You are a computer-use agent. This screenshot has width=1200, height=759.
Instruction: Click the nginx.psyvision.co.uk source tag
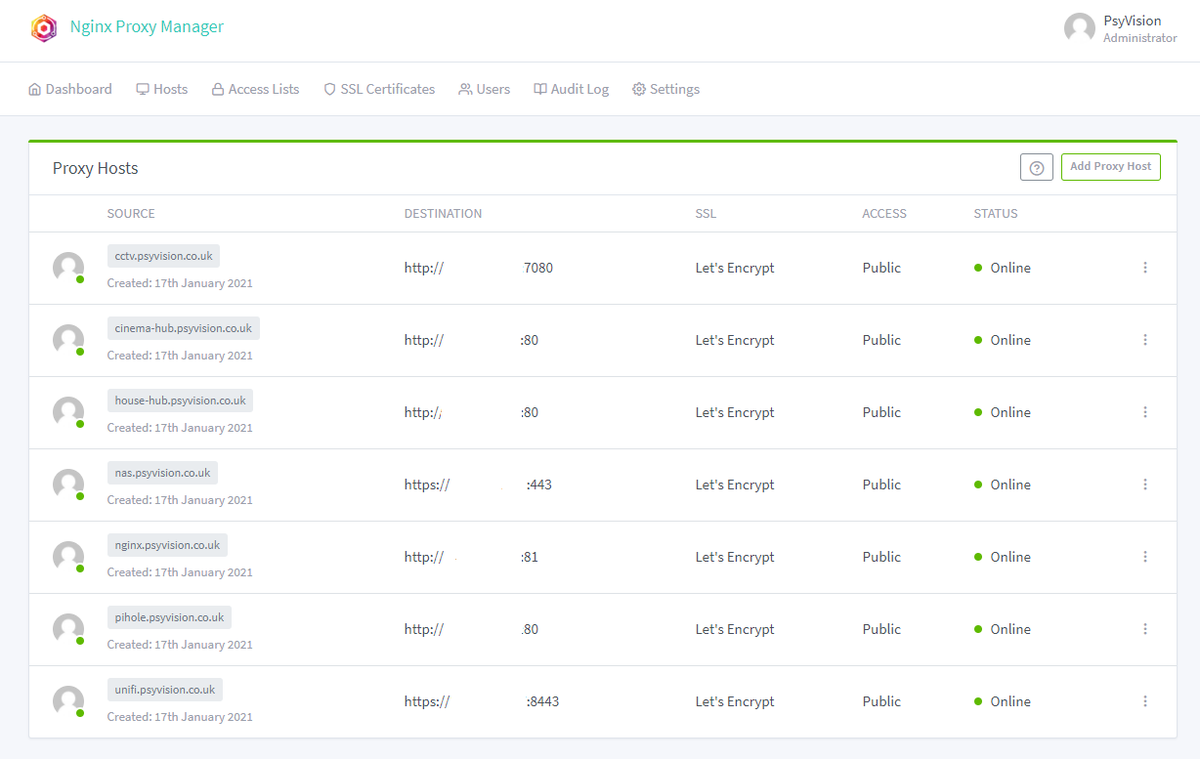click(x=167, y=545)
